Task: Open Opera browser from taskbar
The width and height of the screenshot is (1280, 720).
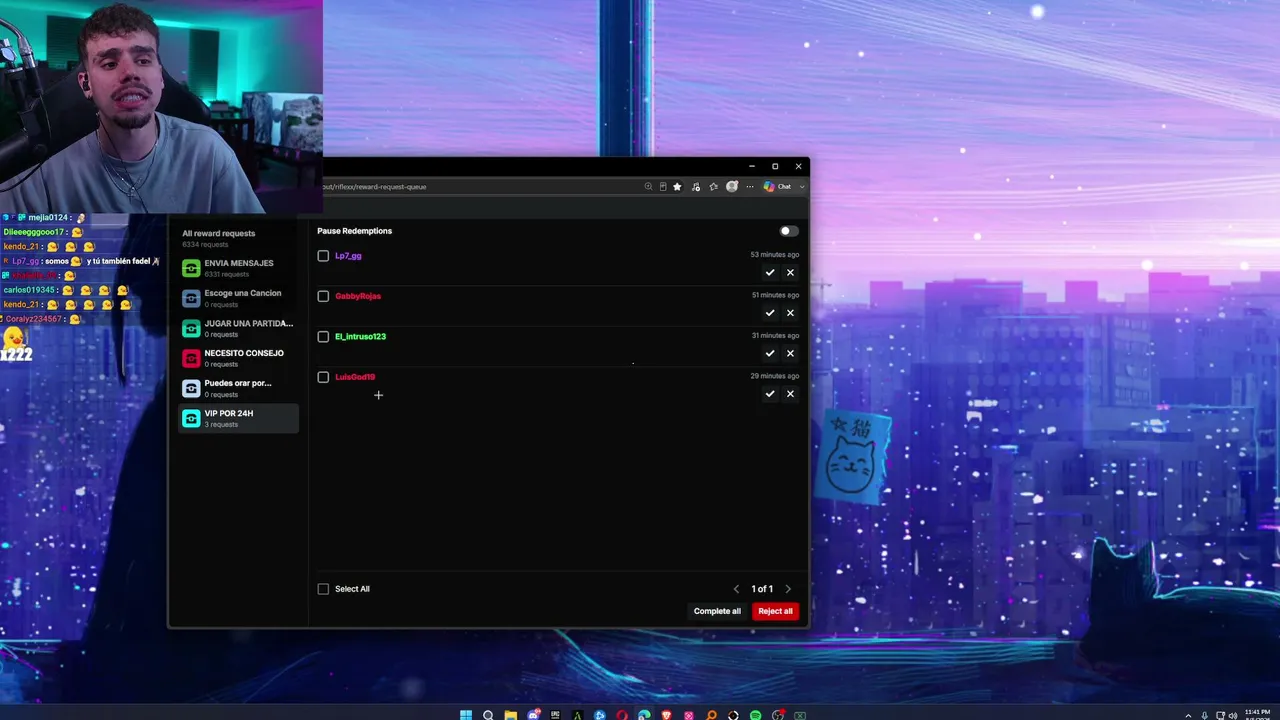Action: (x=622, y=715)
